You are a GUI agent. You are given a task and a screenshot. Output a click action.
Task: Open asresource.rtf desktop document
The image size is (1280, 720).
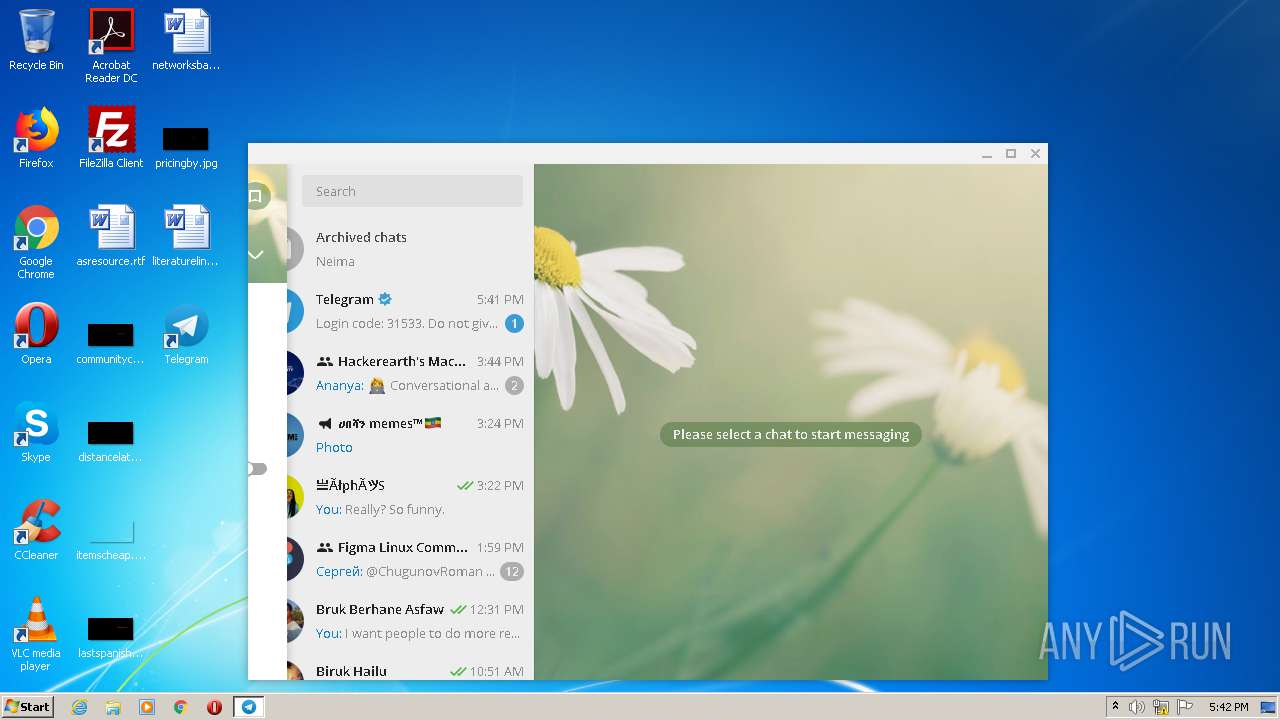tap(111, 236)
